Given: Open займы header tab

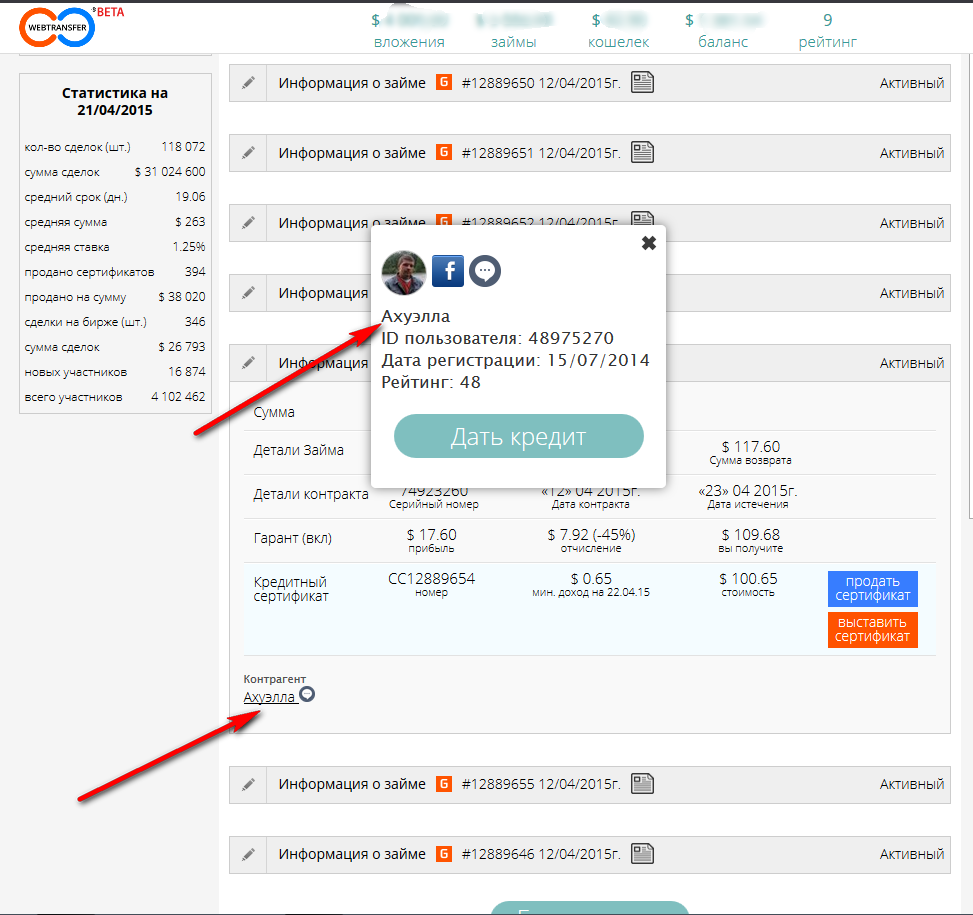Looking at the screenshot, I should [x=513, y=42].
